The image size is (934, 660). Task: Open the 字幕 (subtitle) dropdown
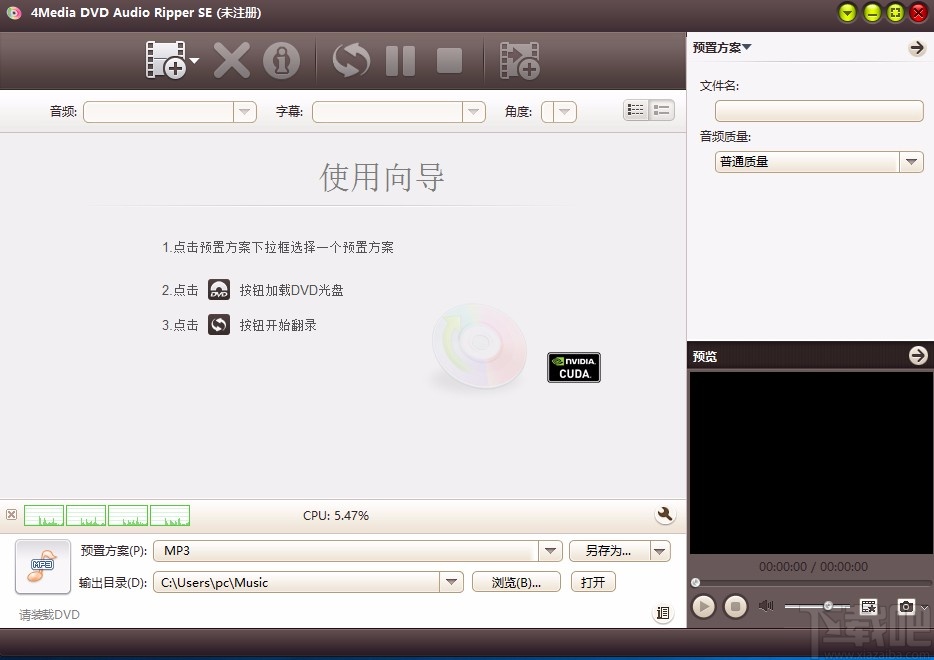pos(474,111)
